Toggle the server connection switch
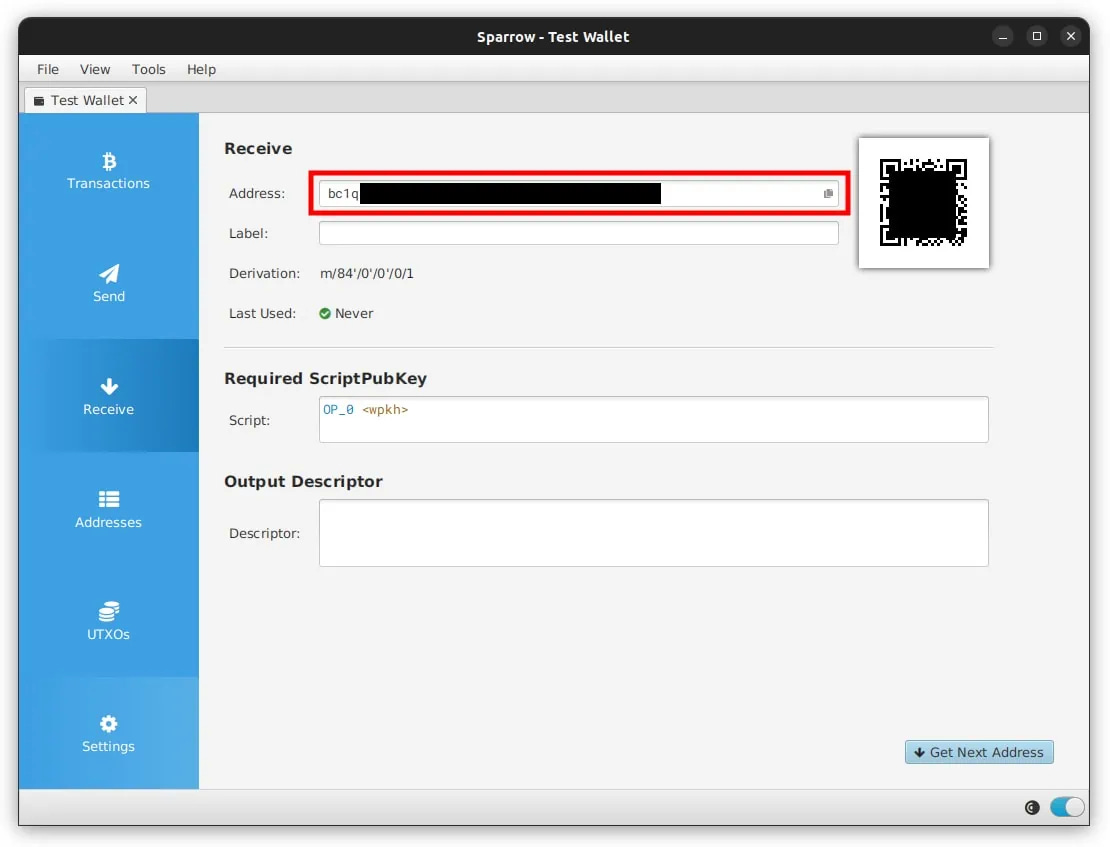 (1067, 807)
